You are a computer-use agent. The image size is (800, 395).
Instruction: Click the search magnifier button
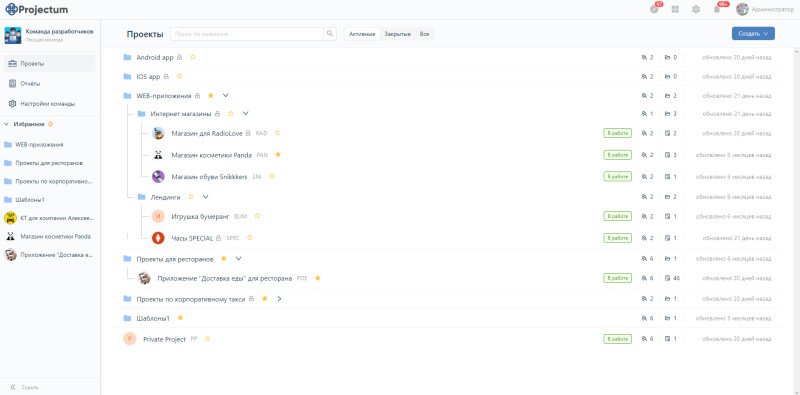pos(330,34)
